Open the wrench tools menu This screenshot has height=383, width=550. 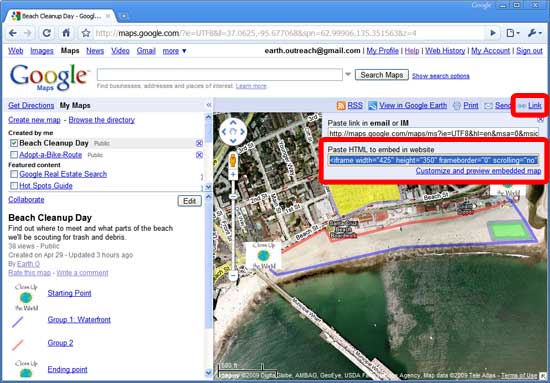[534, 33]
